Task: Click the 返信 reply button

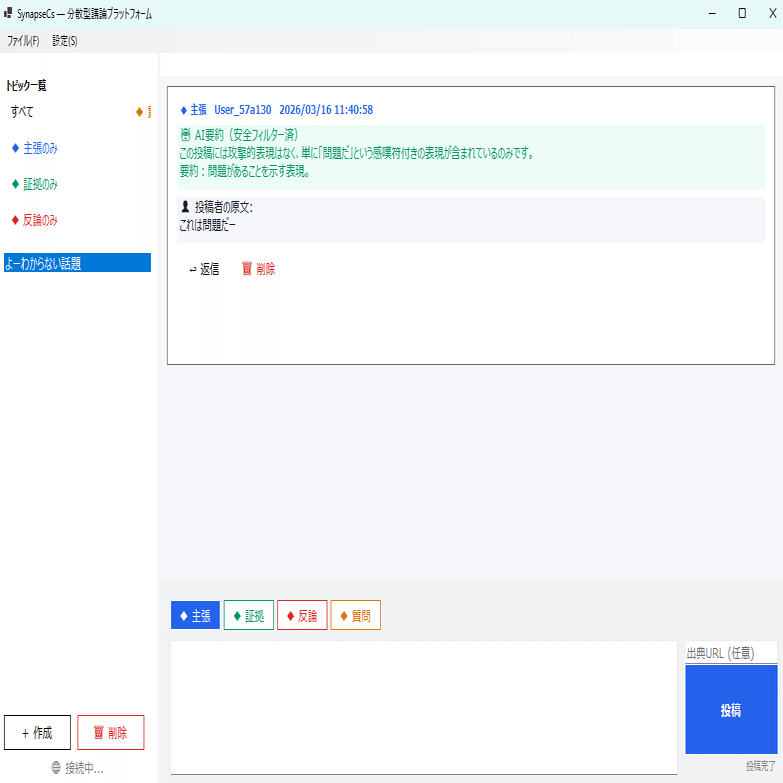Action: 204,269
